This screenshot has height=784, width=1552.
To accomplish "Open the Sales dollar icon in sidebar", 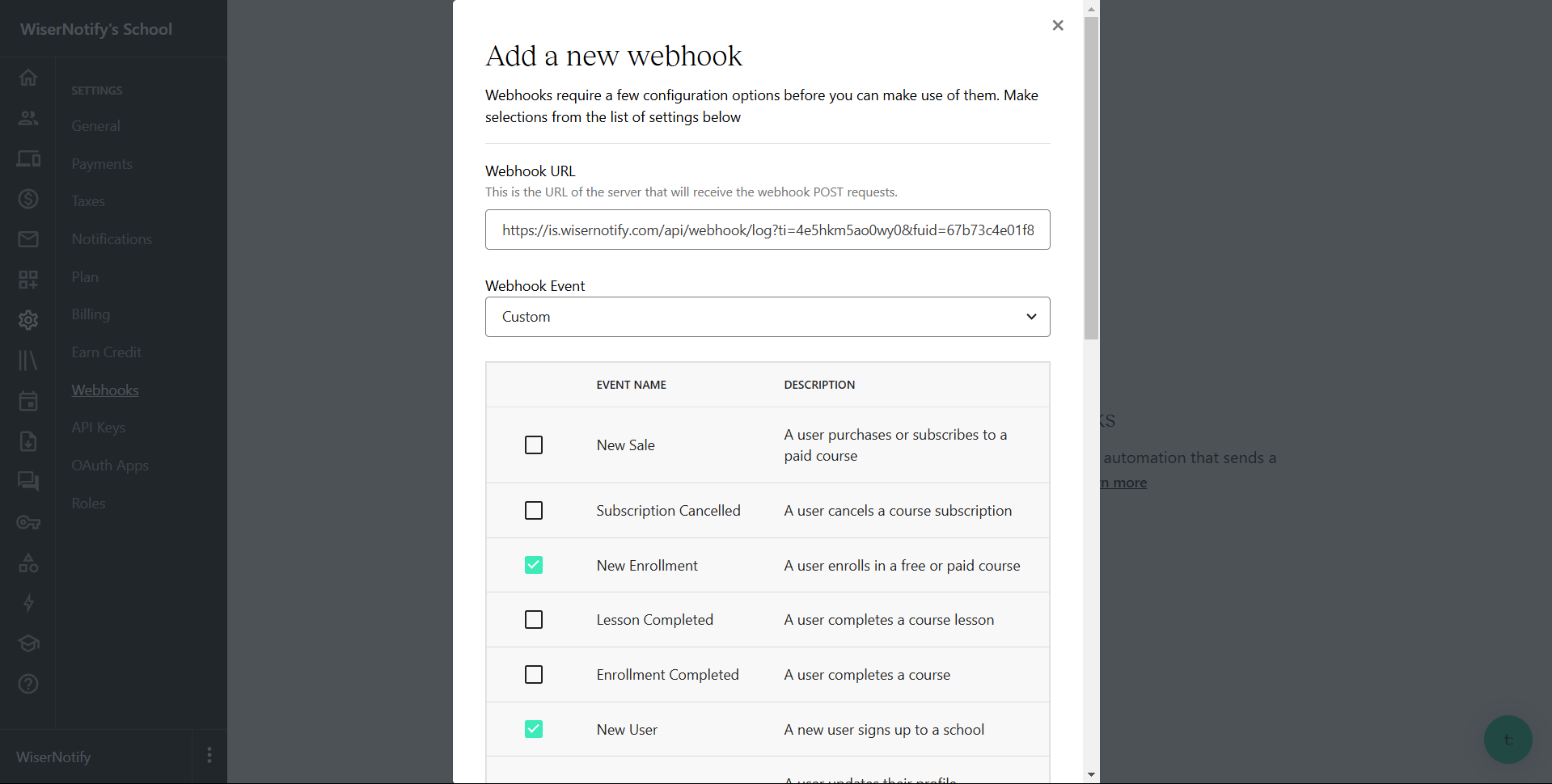I will [x=28, y=199].
